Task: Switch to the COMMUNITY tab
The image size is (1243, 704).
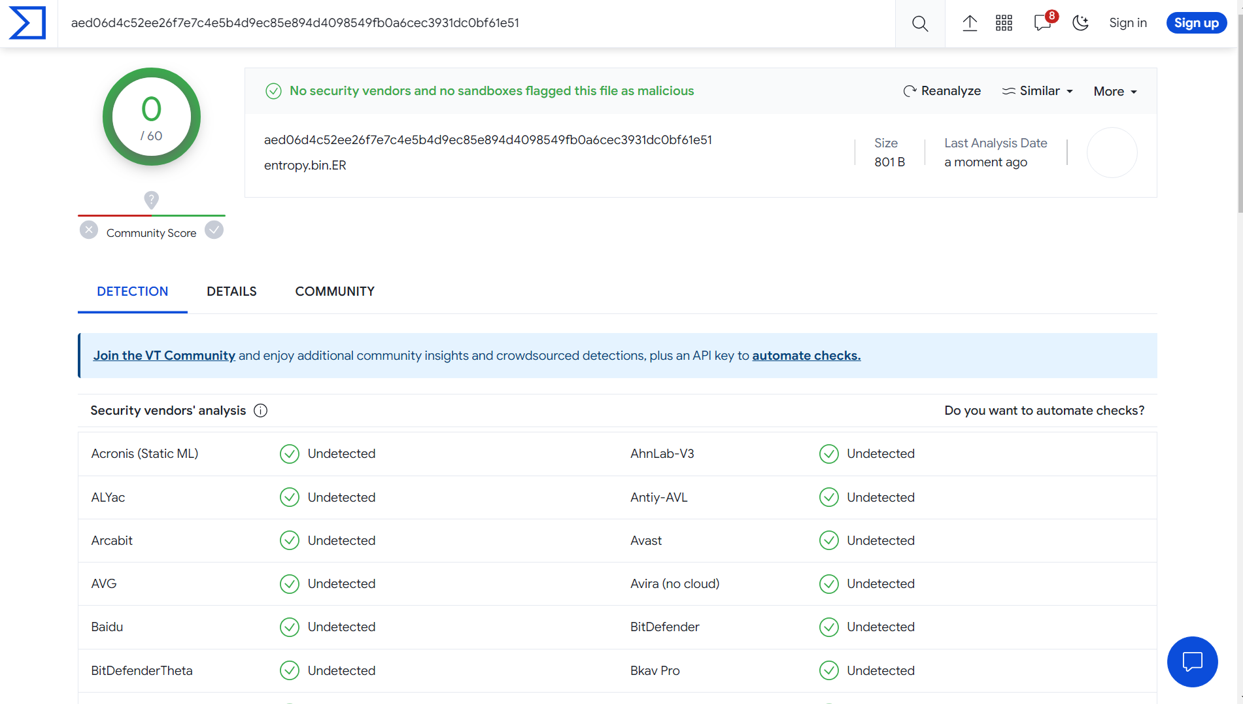Action: coord(335,291)
